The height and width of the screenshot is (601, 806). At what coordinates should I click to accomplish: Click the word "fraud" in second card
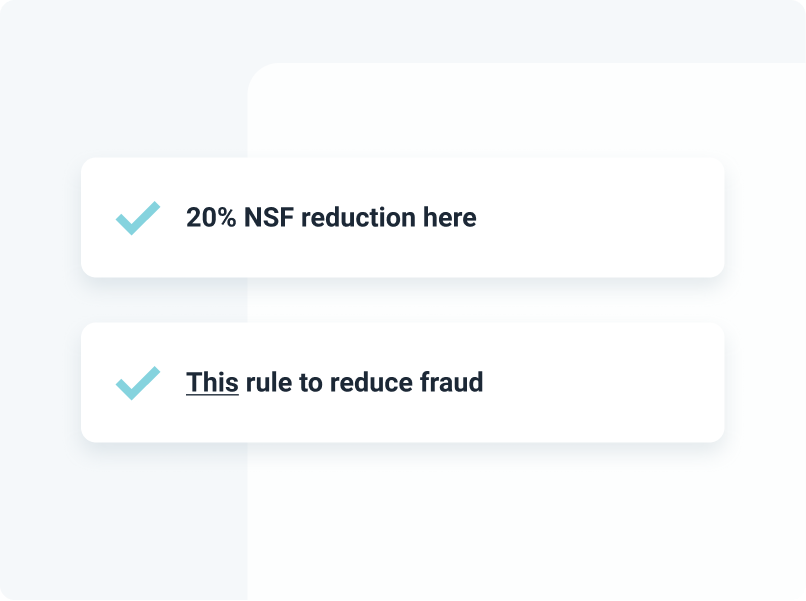tap(451, 383)
